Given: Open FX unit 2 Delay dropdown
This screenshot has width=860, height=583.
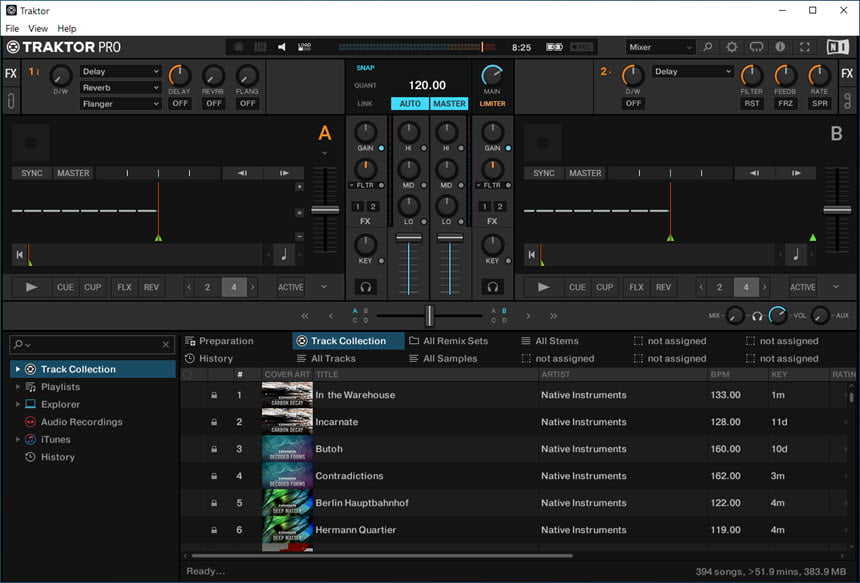Looking at the screenshot, I should 692,71.
